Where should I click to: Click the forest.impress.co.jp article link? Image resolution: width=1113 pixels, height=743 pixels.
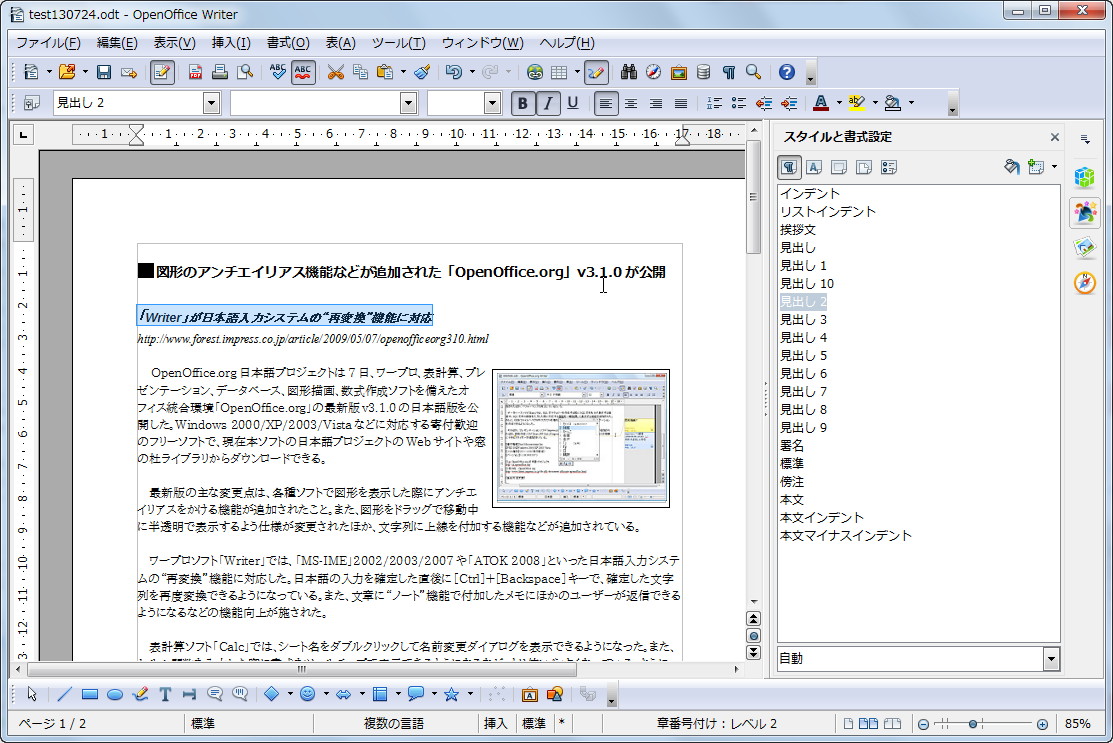click(x=300, y=338)
